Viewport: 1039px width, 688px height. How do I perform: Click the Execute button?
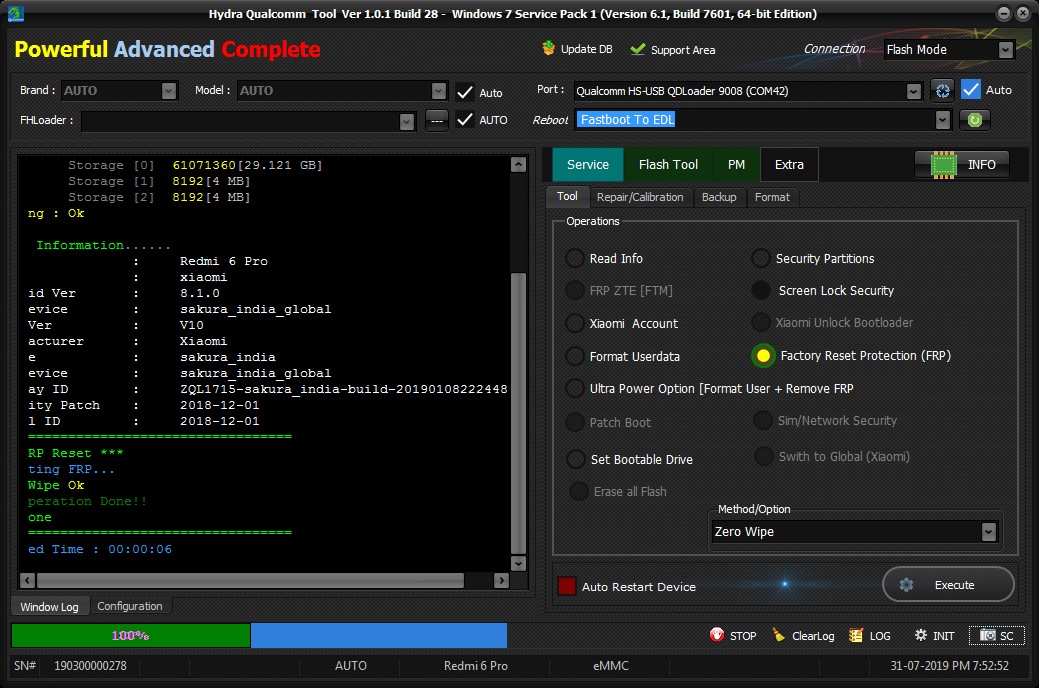[948, 585]
